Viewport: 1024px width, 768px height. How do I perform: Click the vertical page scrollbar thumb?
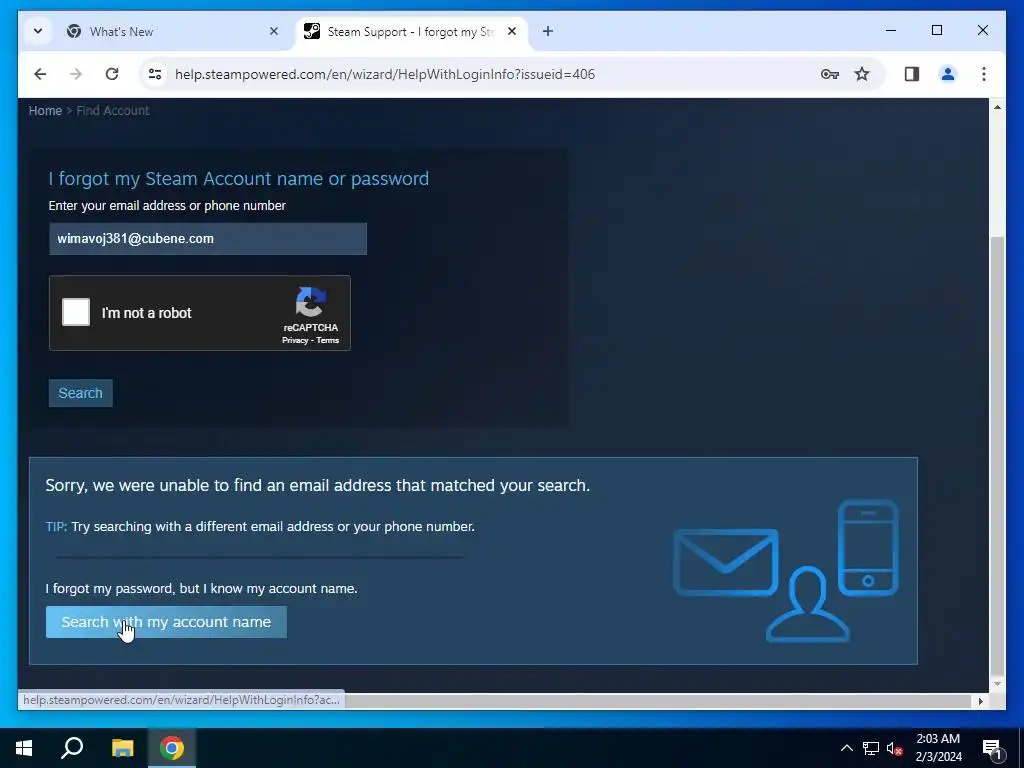[x=997, y=456]
